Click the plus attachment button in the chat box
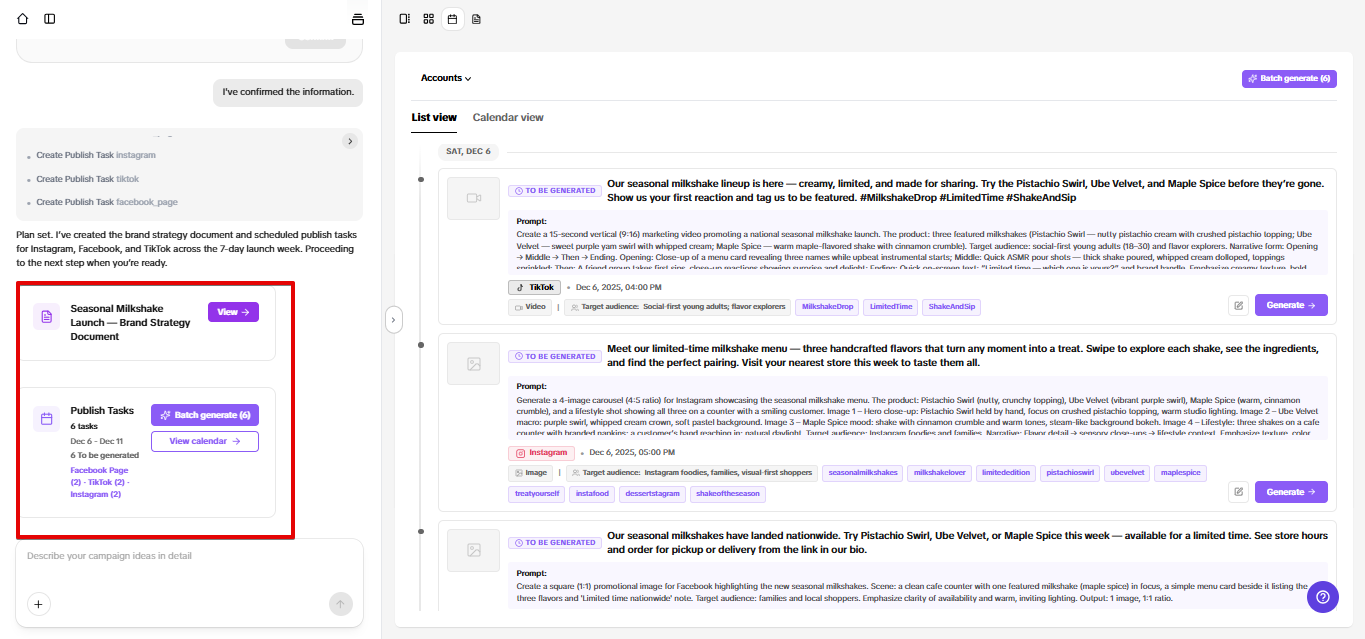 (x=39, y=603)
